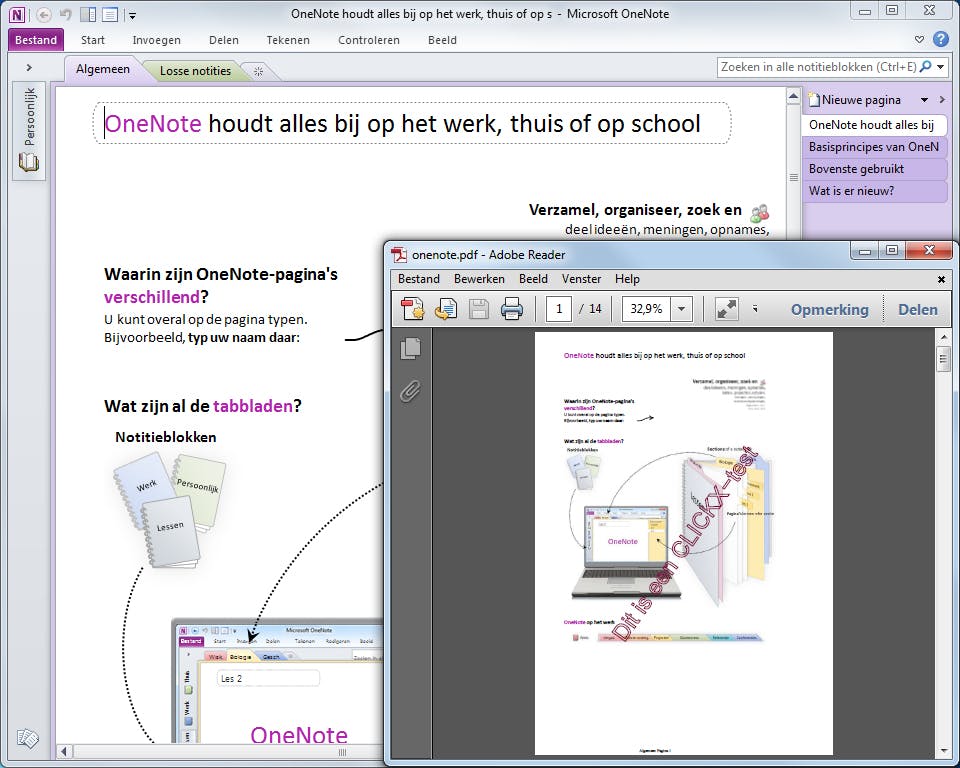Select page 'Bovenste gebruikt'

[874, 169]
